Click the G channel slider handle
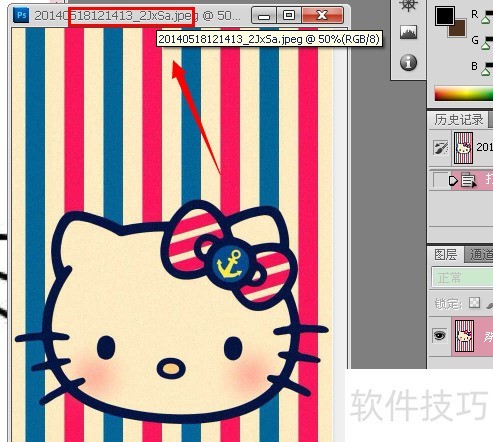Image resolution: width=493 pixels, height=442 pixels. (487, 46)
